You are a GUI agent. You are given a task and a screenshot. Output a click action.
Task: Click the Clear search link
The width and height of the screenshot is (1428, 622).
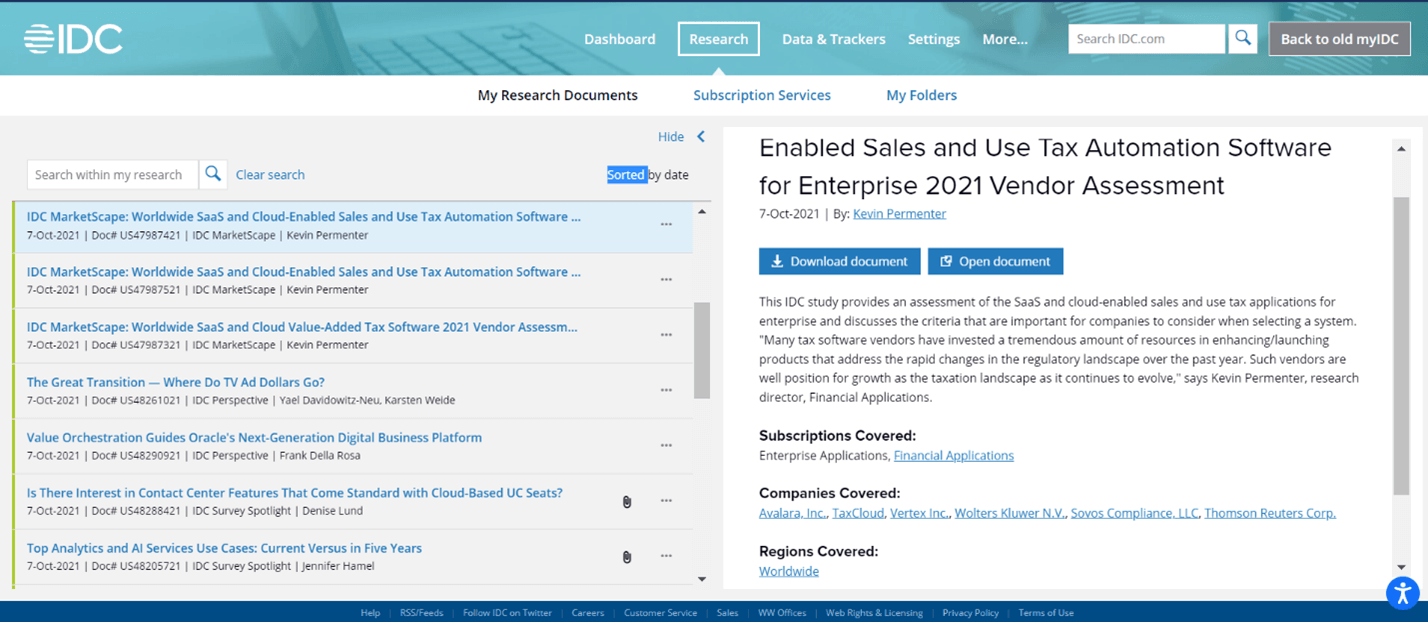[x=270, y=175]
